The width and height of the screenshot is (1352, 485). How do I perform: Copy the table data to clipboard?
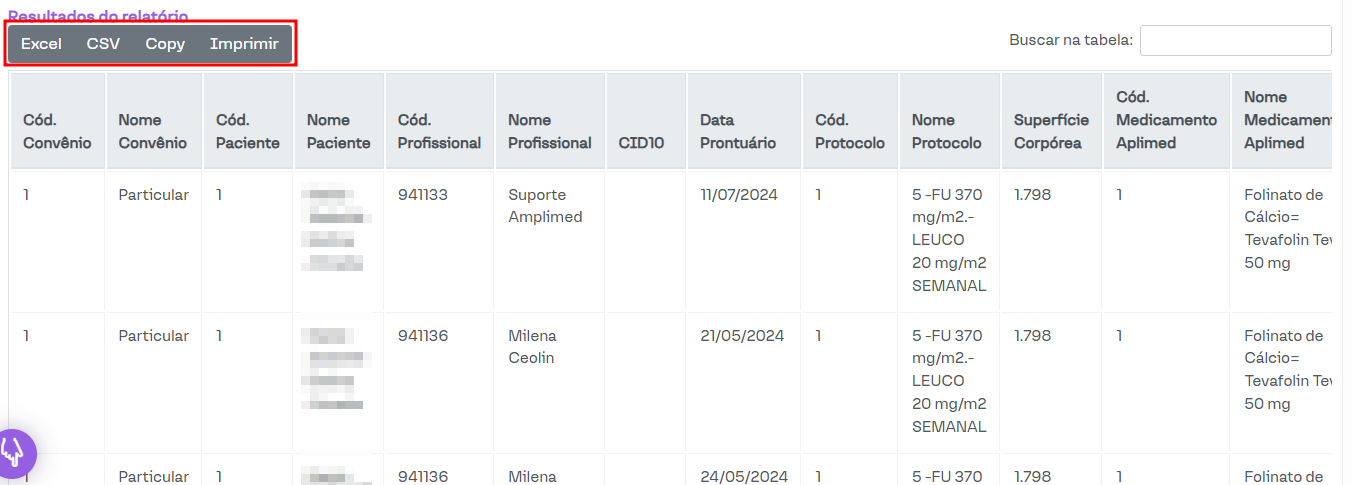tap(165, 44)
